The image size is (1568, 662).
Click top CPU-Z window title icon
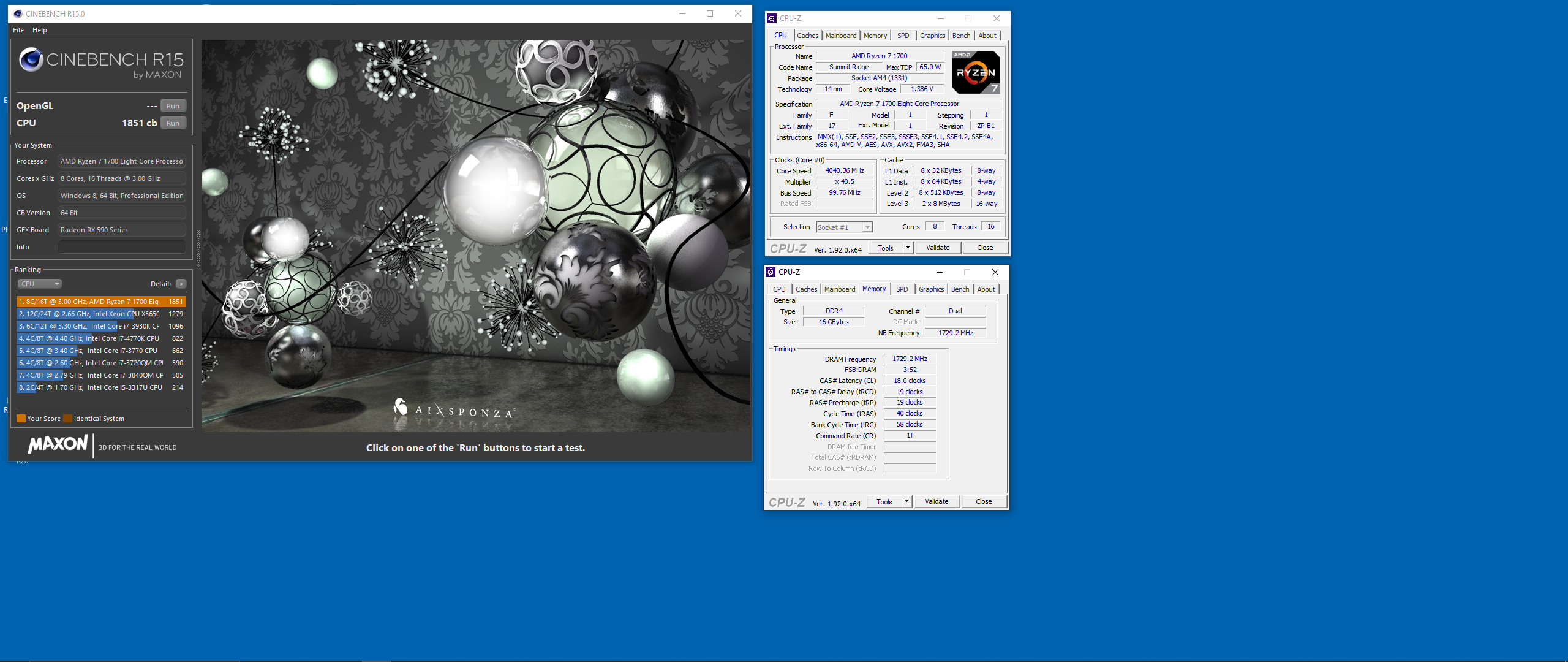point(772,18)
